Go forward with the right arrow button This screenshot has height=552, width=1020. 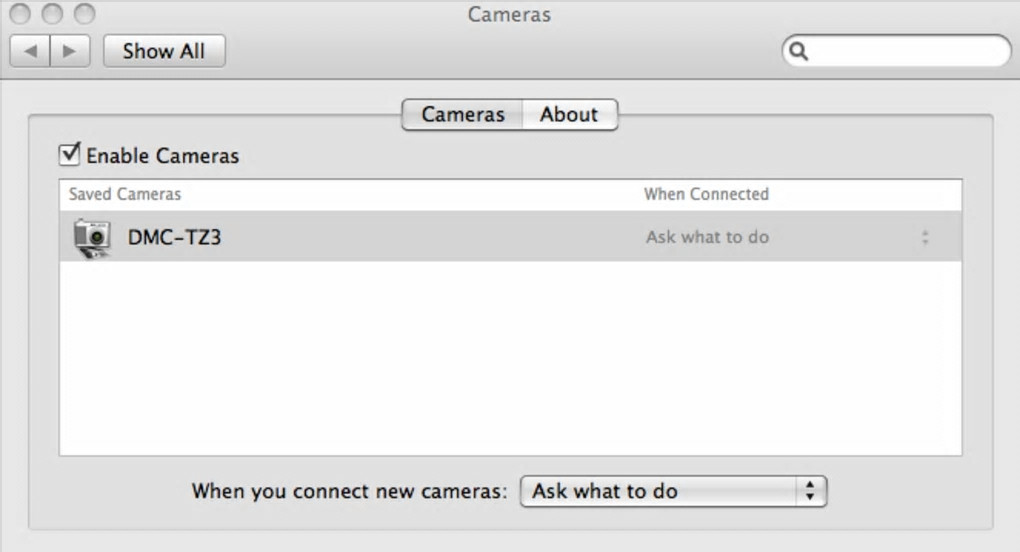69,51
